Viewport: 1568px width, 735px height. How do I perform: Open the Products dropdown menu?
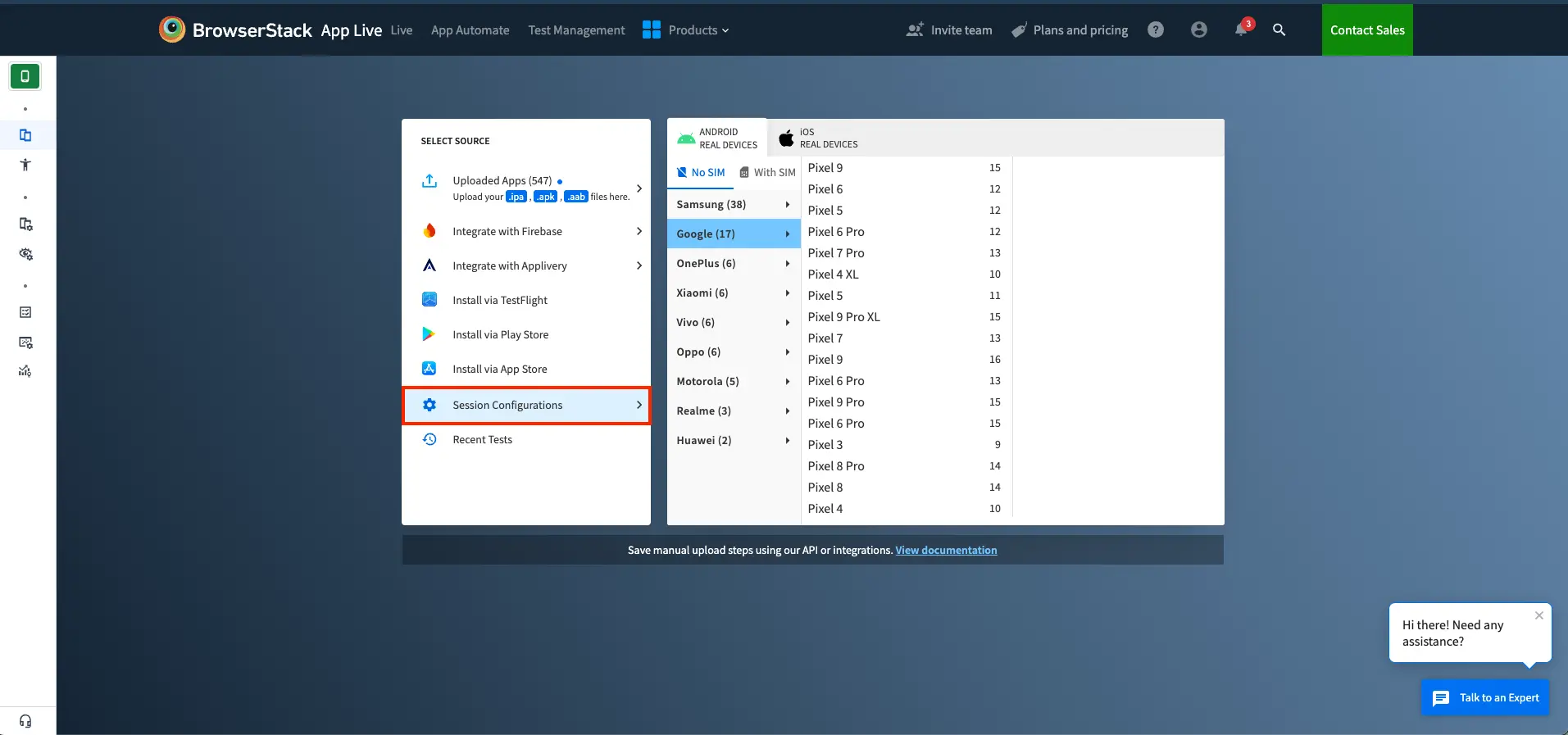(686, 30)
